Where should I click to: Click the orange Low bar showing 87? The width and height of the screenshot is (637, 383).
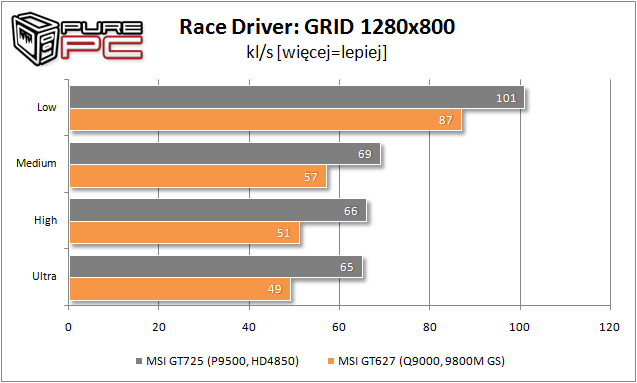pos(266,119)
